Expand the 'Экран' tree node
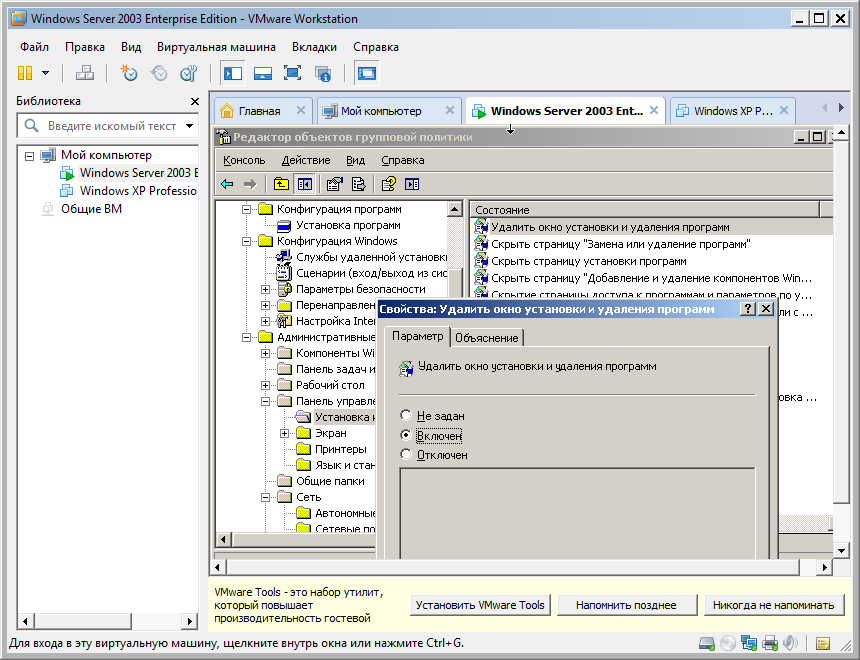The width and height of the screenshot is (860, 660). [x=284, y=433]
